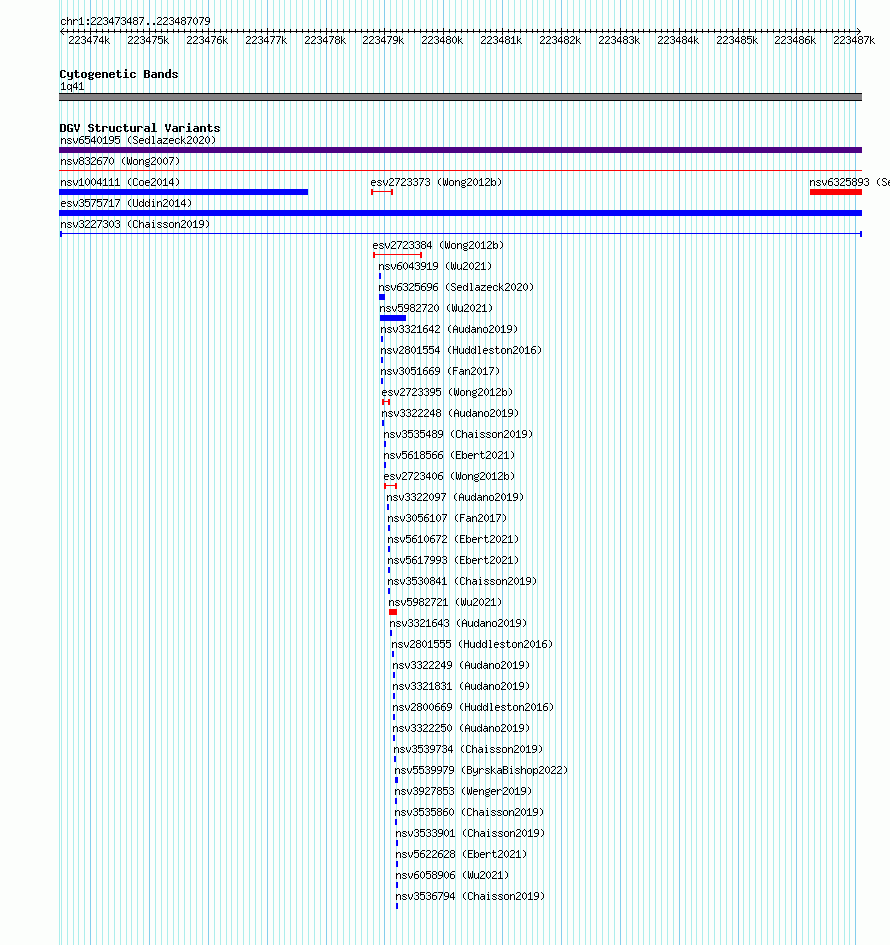Select esv2723395 (Wong2012b) label
890x945 pixels.
click(x=447, y=393)
